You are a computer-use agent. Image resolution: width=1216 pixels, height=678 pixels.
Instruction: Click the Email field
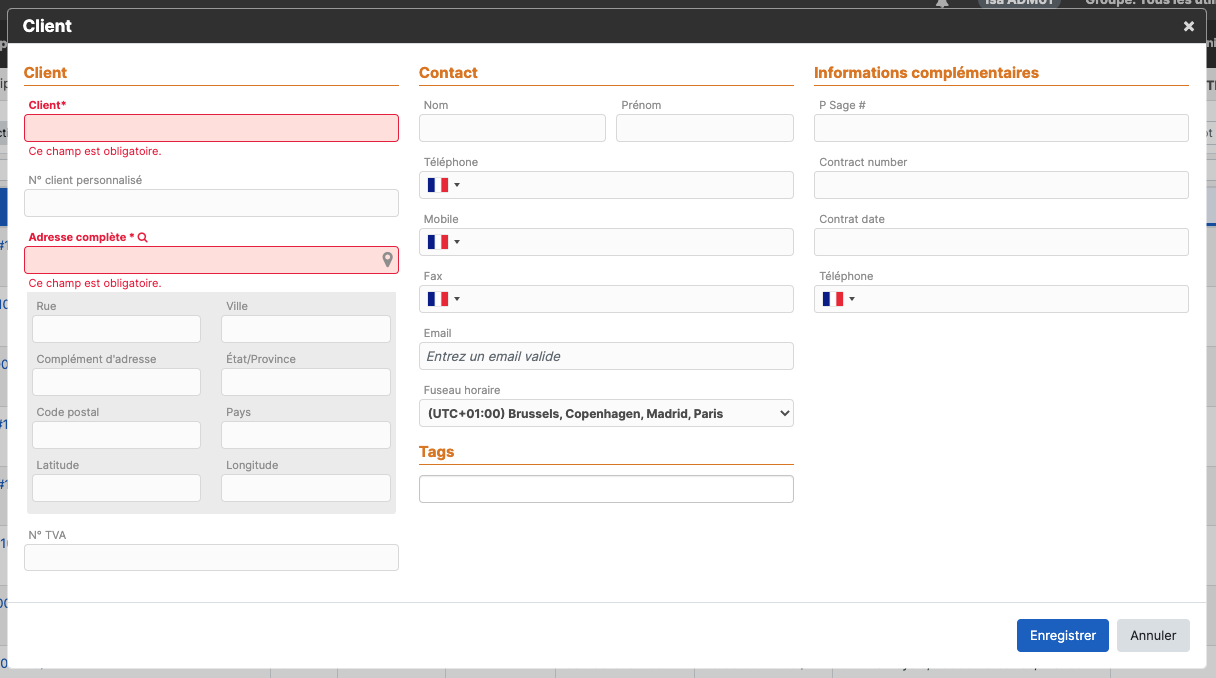(x=606, y=356)
